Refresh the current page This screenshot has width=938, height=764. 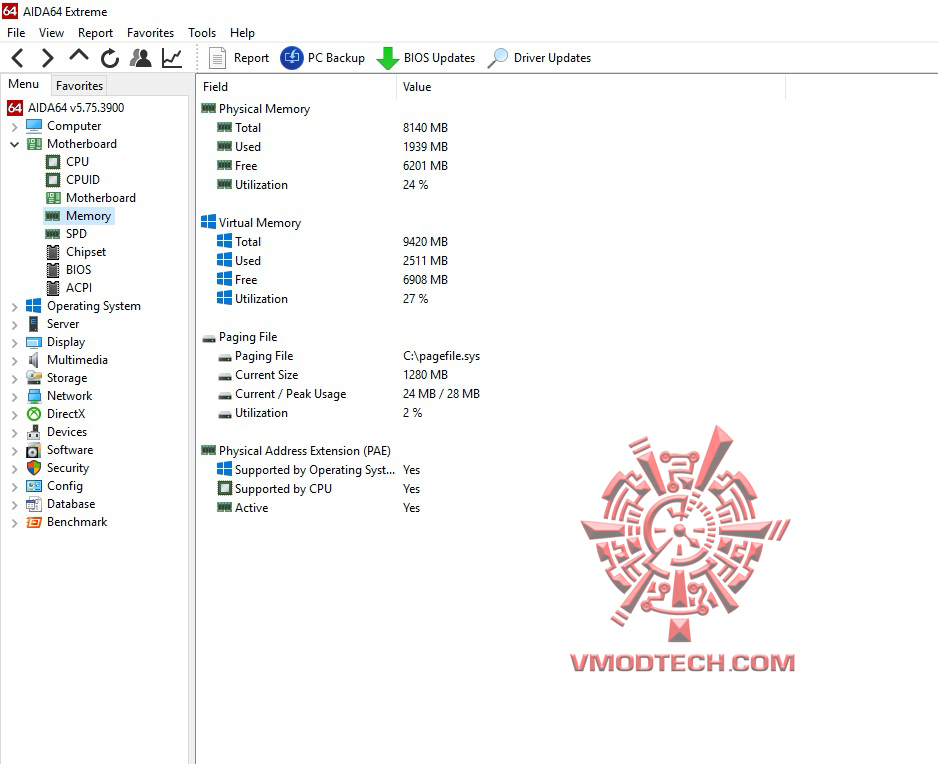pyautogui.click(x=109, y=58)
